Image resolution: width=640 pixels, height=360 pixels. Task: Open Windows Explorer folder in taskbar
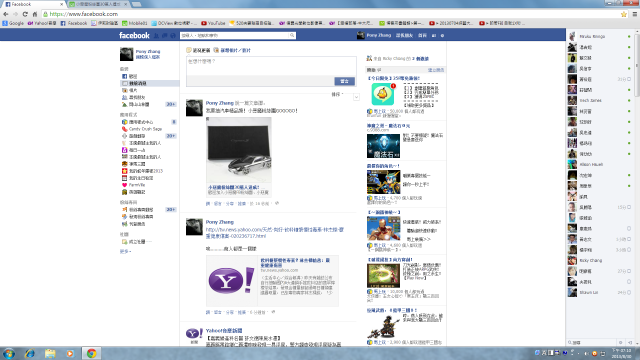coord(50,353)
